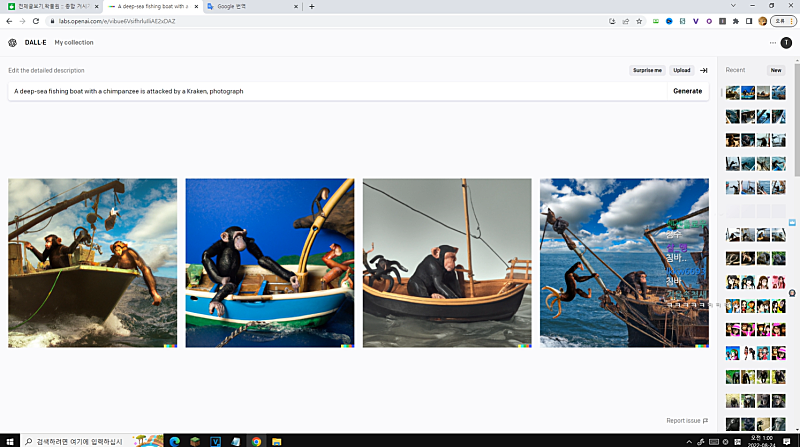Click the purple circle extension icon
This screenshot has width=800, height=447.
[709, 21]
